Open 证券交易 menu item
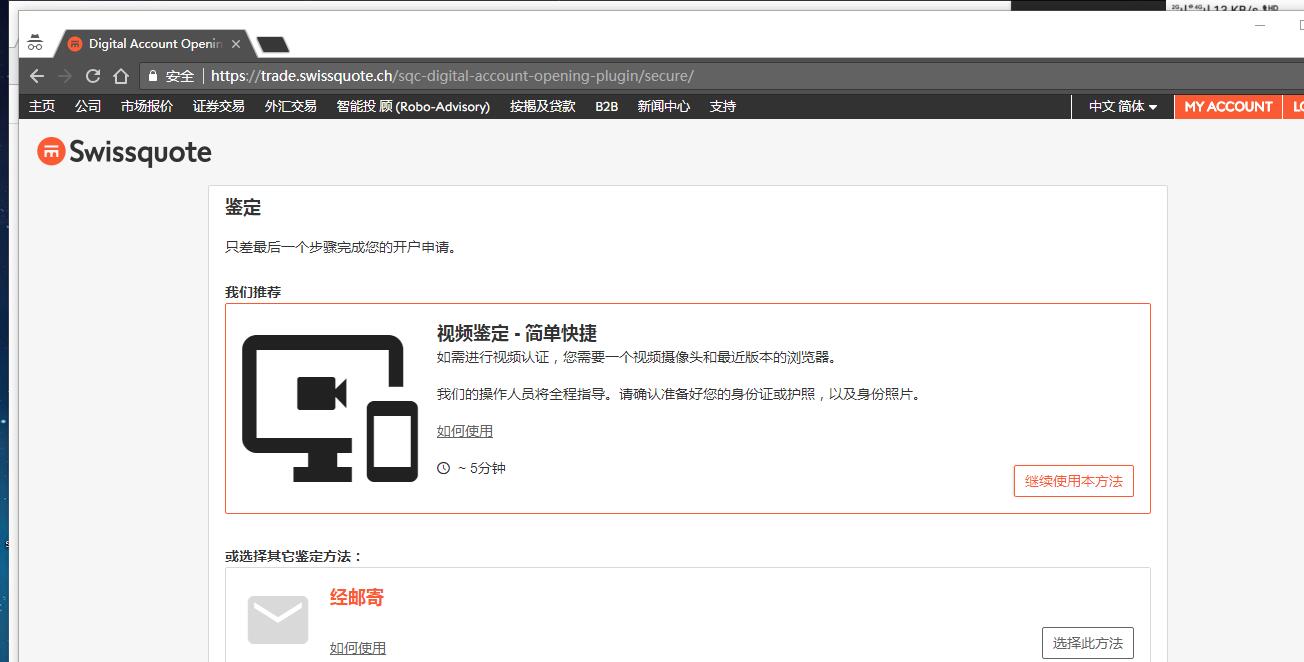This screenshot has height=662, width=1304. (x=219, y=106)
